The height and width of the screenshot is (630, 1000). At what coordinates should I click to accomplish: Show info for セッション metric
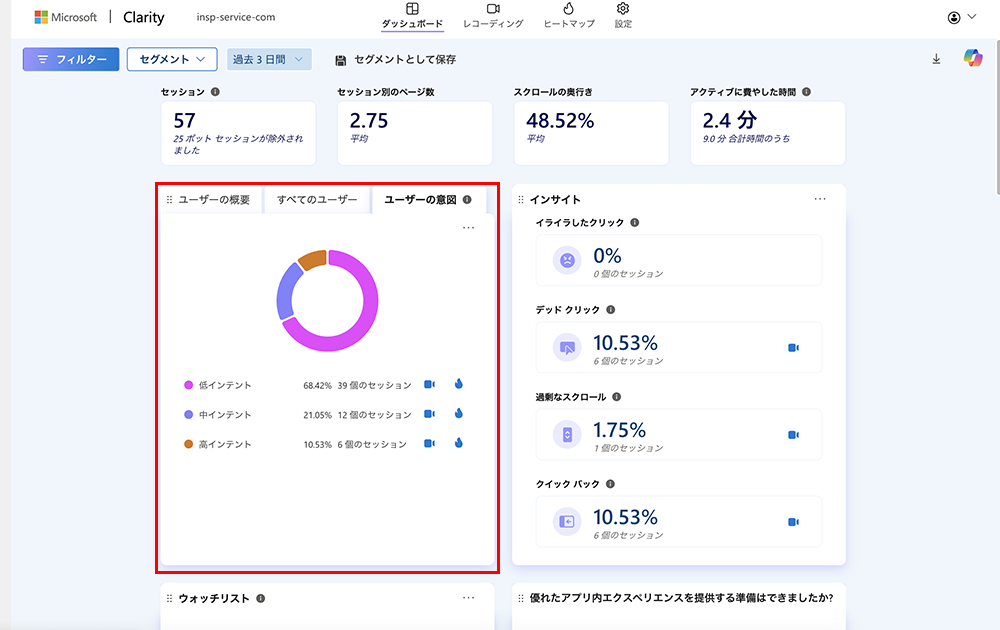coord(216,92)
